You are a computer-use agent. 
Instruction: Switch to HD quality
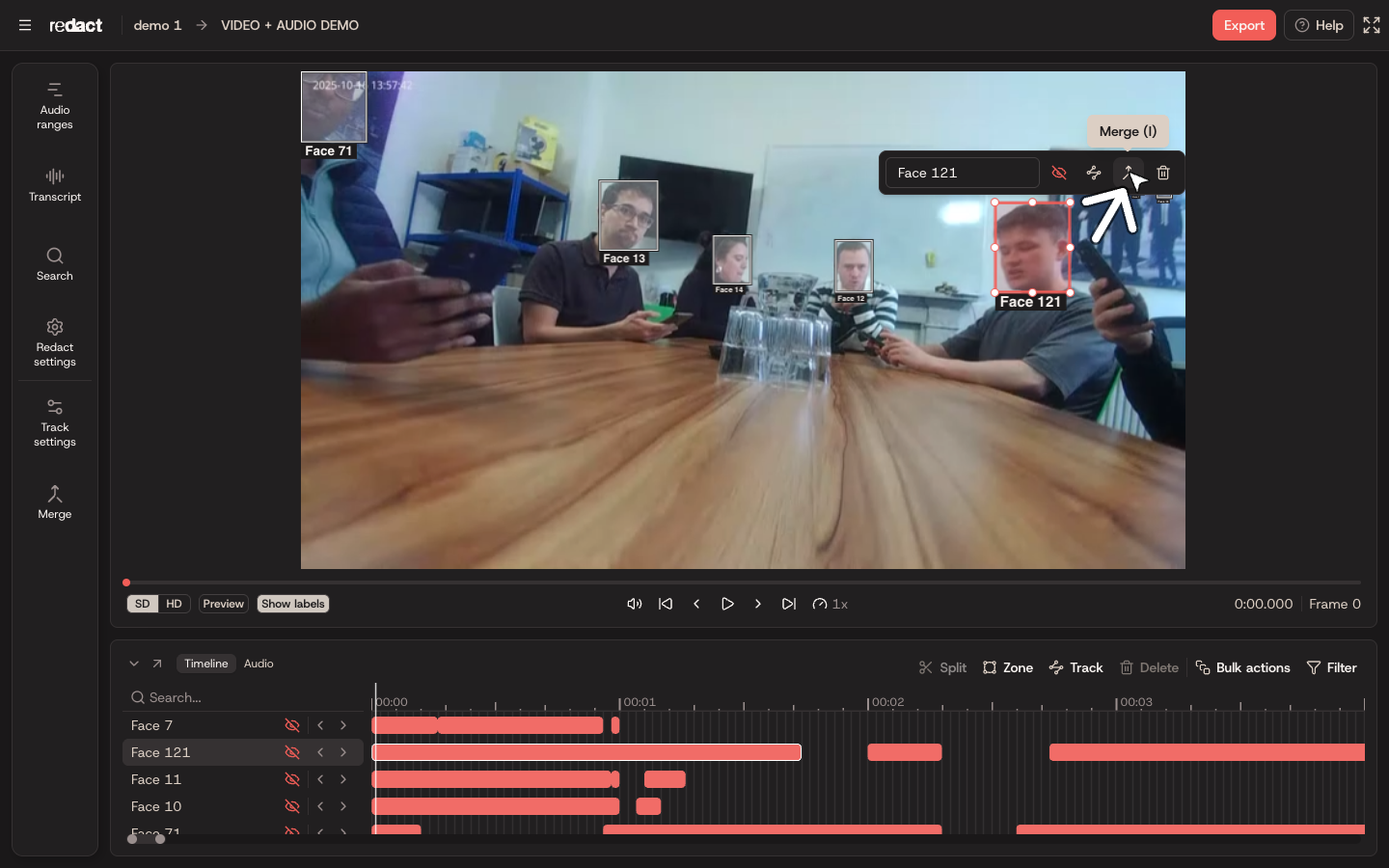click(174, 604)
